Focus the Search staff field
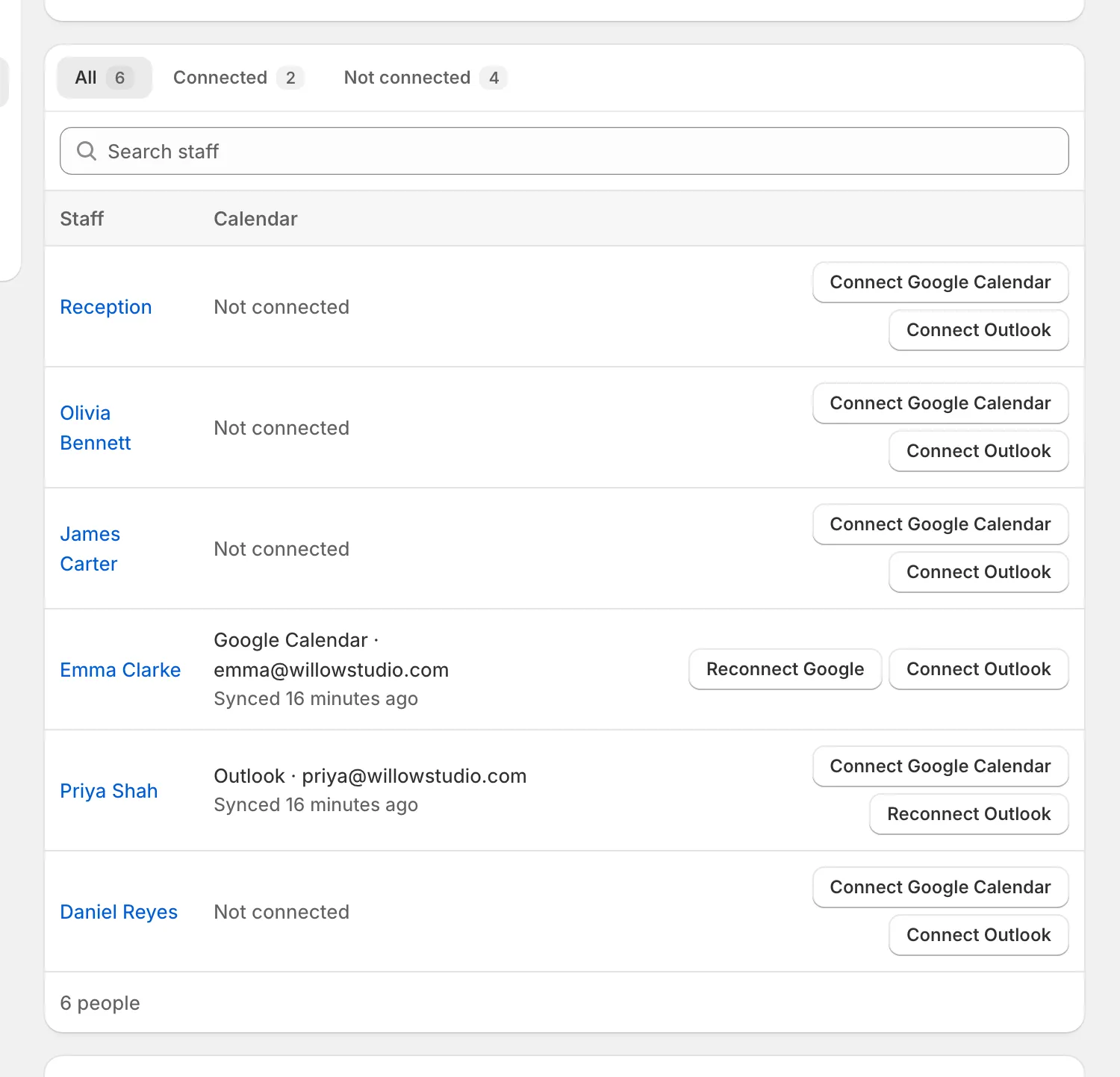 (564, 151)
